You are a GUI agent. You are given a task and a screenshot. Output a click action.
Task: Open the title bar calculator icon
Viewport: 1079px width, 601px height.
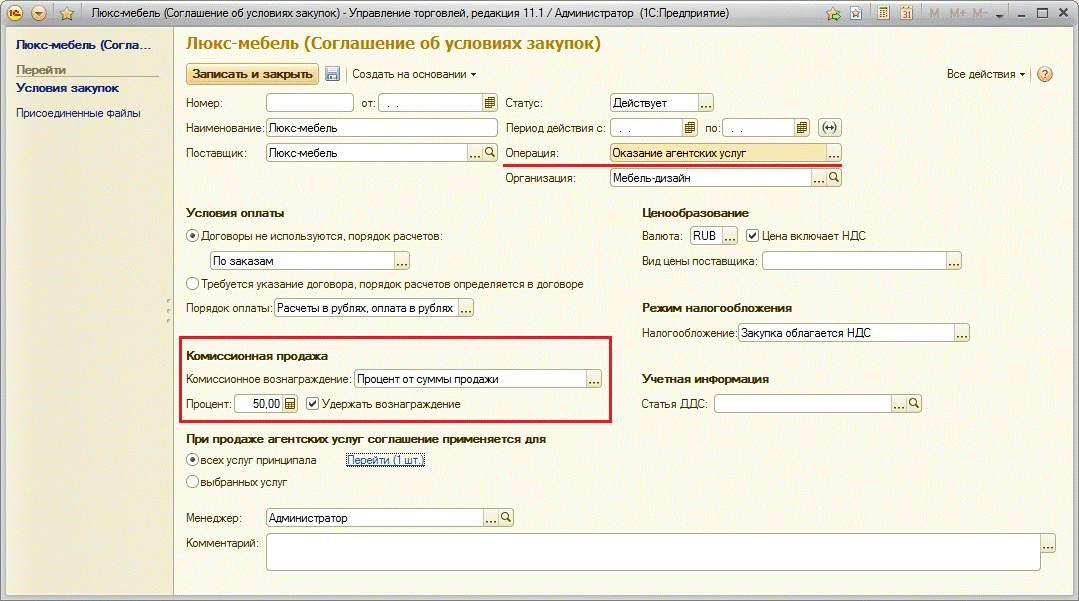coord(884,14)
